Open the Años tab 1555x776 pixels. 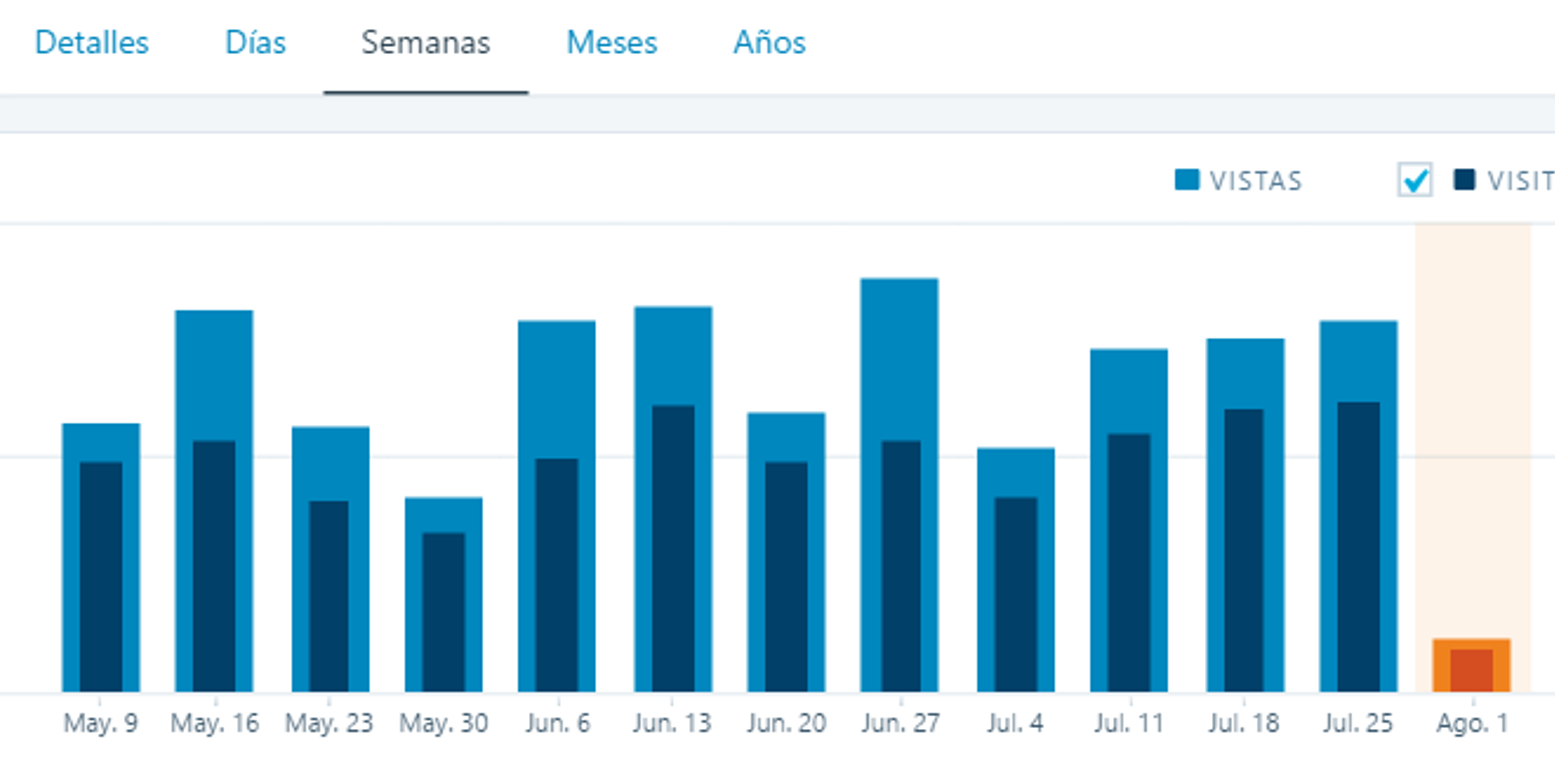[x=769, y=43]
